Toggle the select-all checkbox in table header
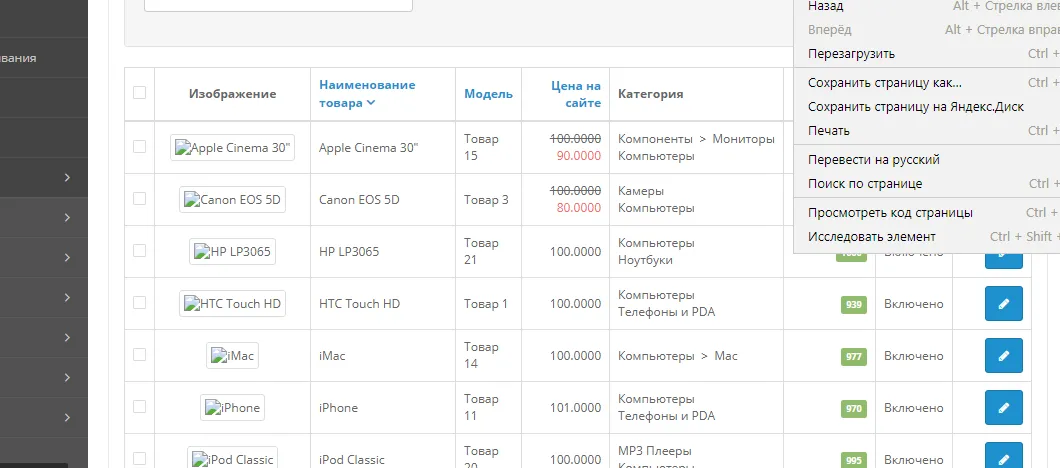1060x468 pixels. (139, 93)
